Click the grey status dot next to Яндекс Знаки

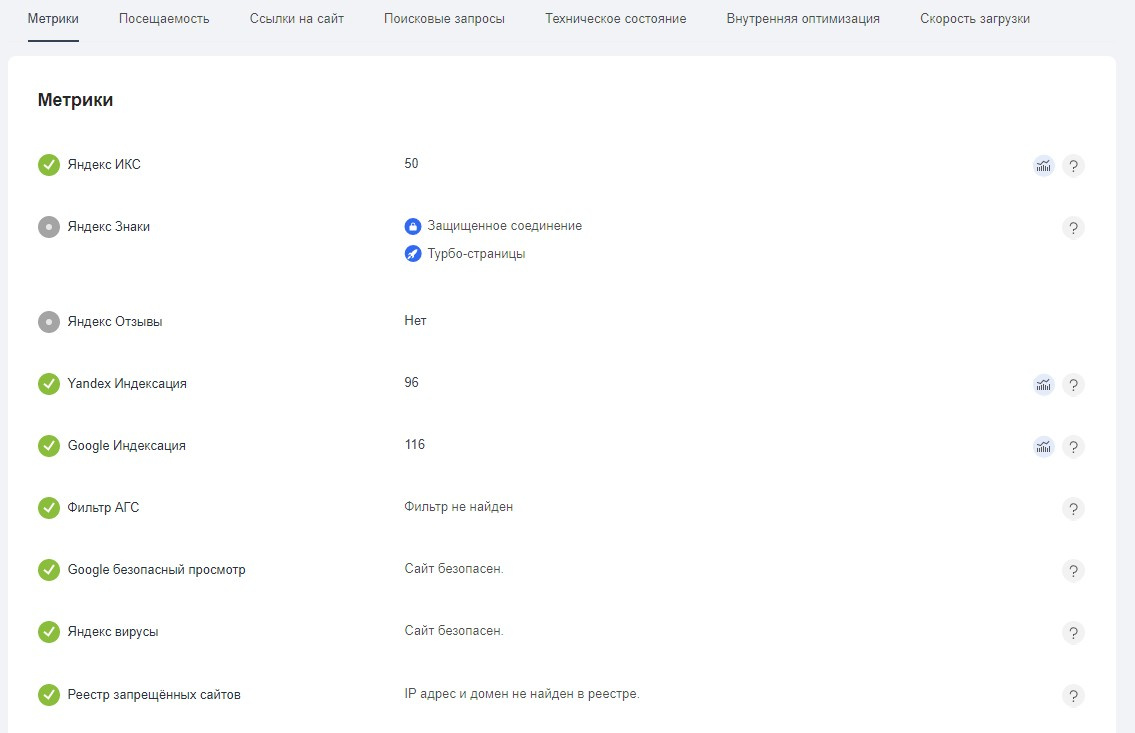click(x=48, y=227)
